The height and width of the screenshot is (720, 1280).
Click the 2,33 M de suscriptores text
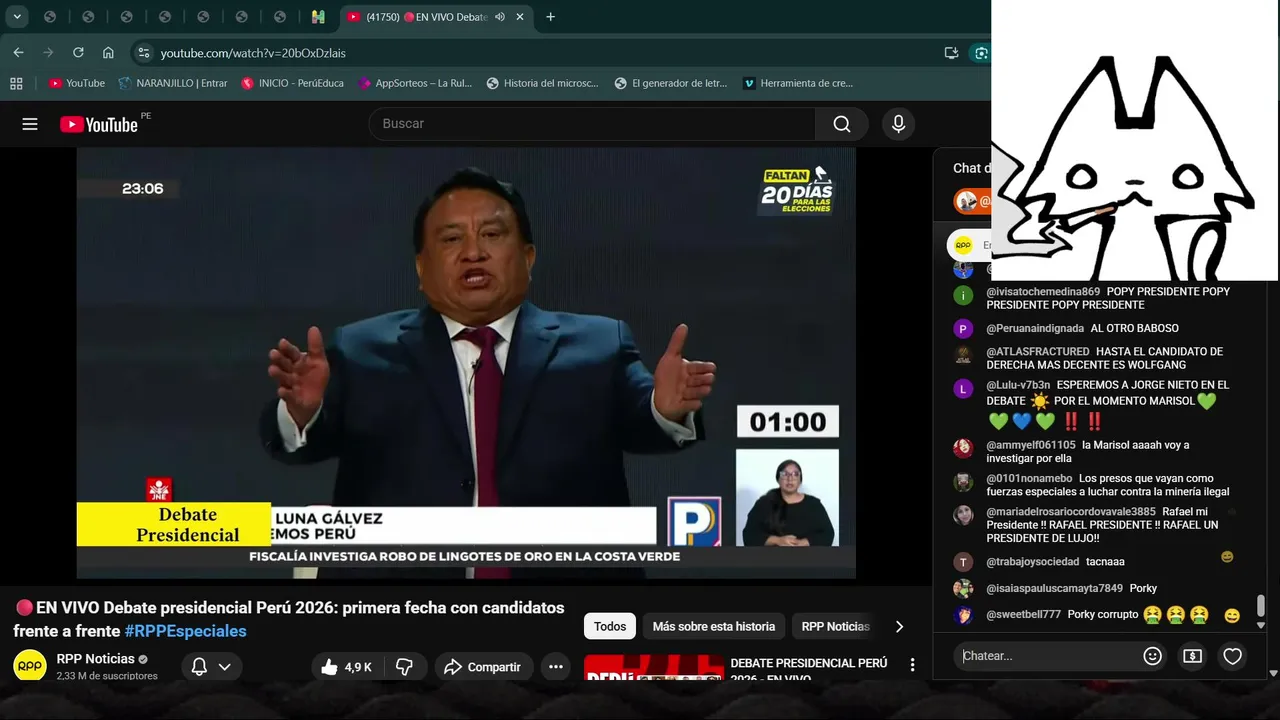(107, 676)
